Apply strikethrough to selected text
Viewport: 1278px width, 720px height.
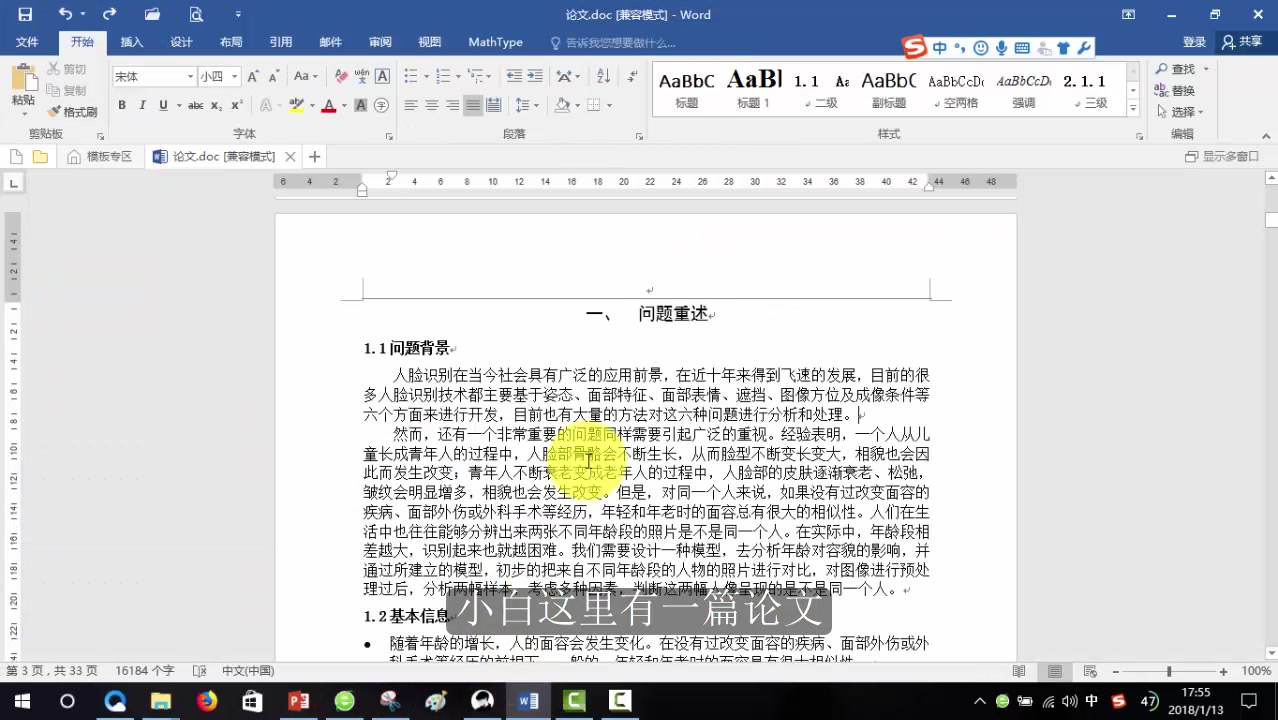(x=197, y=104)
